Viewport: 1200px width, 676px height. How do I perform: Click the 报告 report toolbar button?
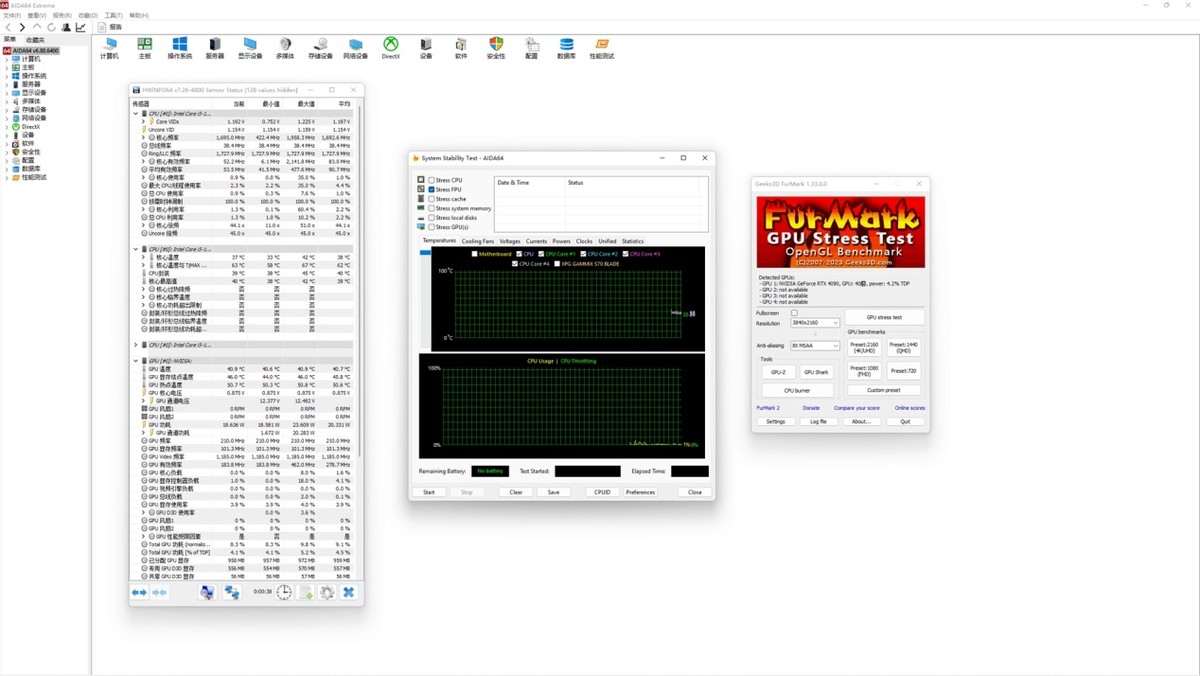click(109, 27)
